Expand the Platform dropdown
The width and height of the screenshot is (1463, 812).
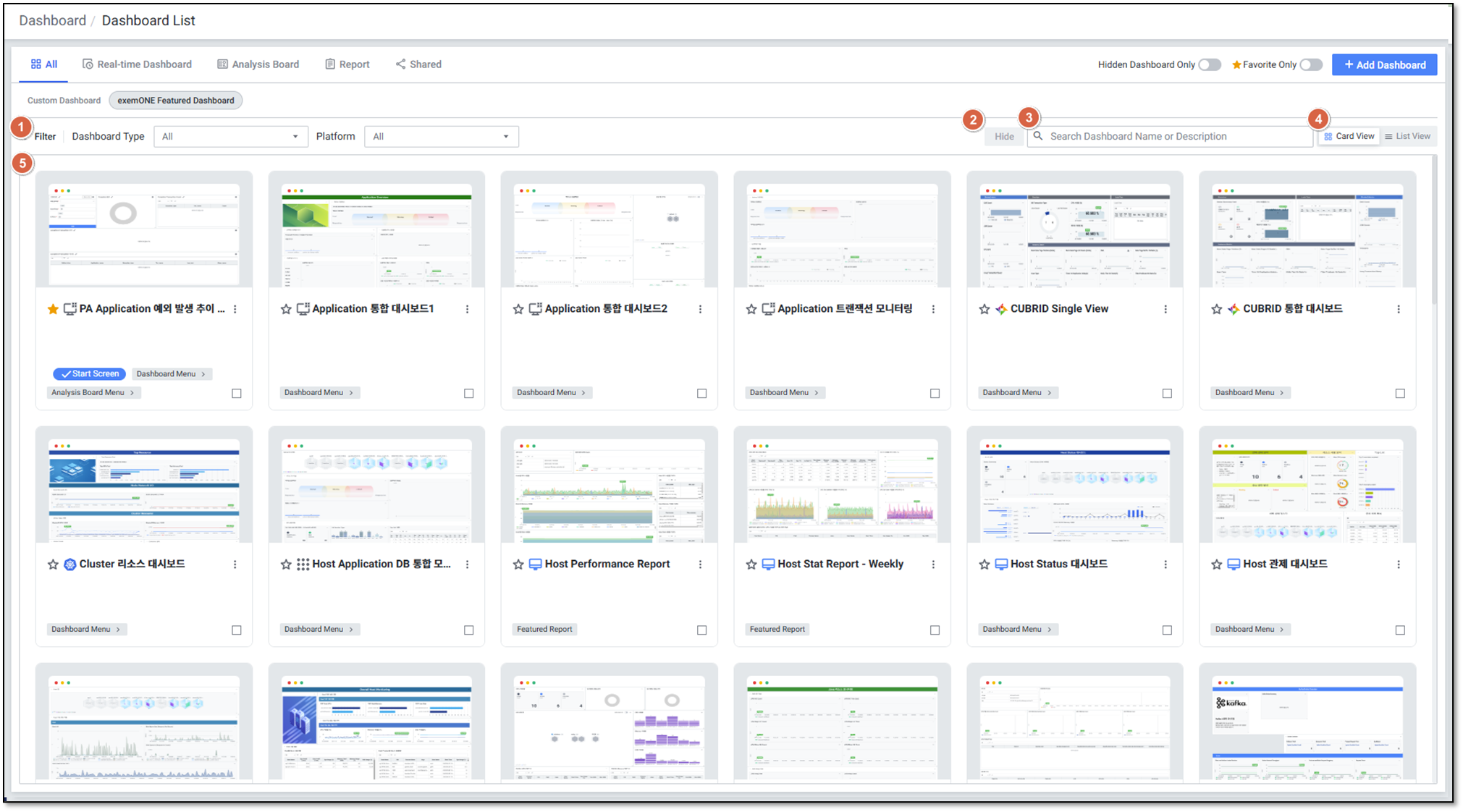pyautogui.click(x=441, y=136)
